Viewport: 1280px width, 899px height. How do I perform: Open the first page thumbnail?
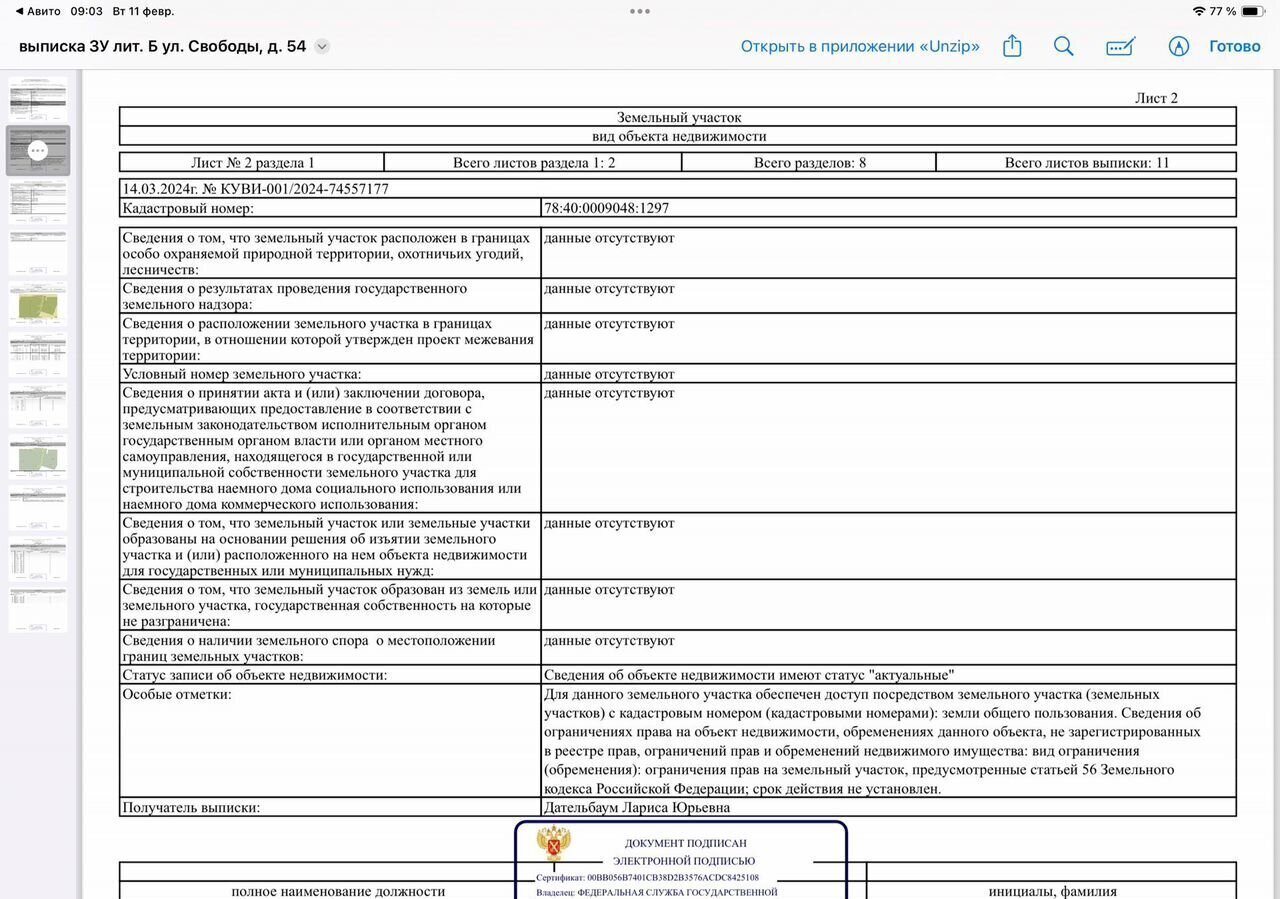click(38, 98)
